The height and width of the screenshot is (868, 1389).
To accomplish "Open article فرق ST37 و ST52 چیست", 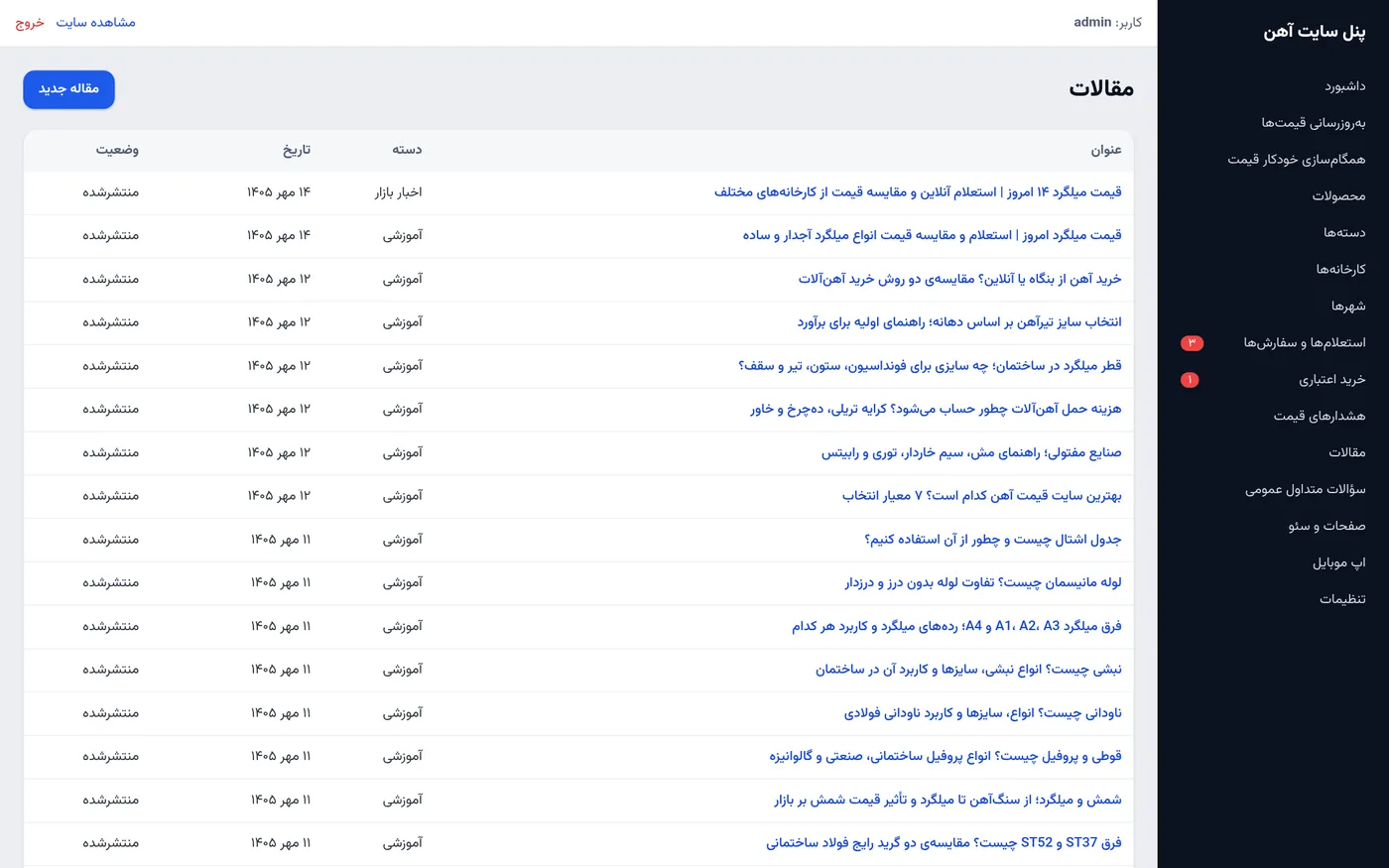I will (x=944, y=843).
